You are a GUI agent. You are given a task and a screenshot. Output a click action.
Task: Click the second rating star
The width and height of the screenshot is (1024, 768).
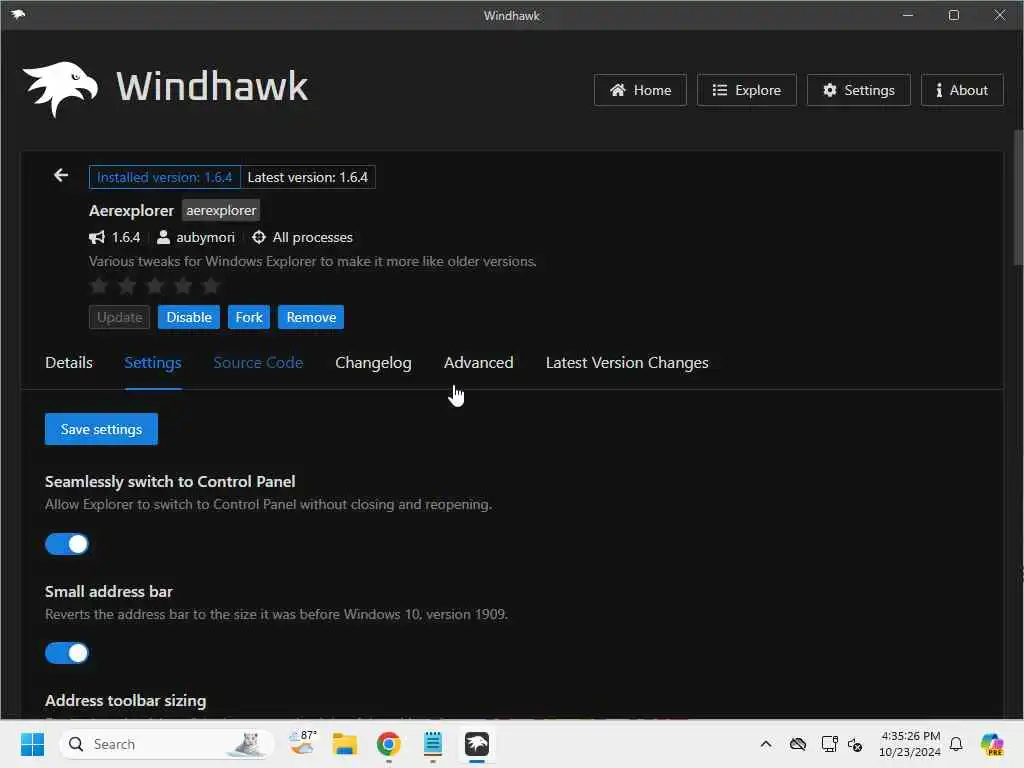(x=127, y=285)
